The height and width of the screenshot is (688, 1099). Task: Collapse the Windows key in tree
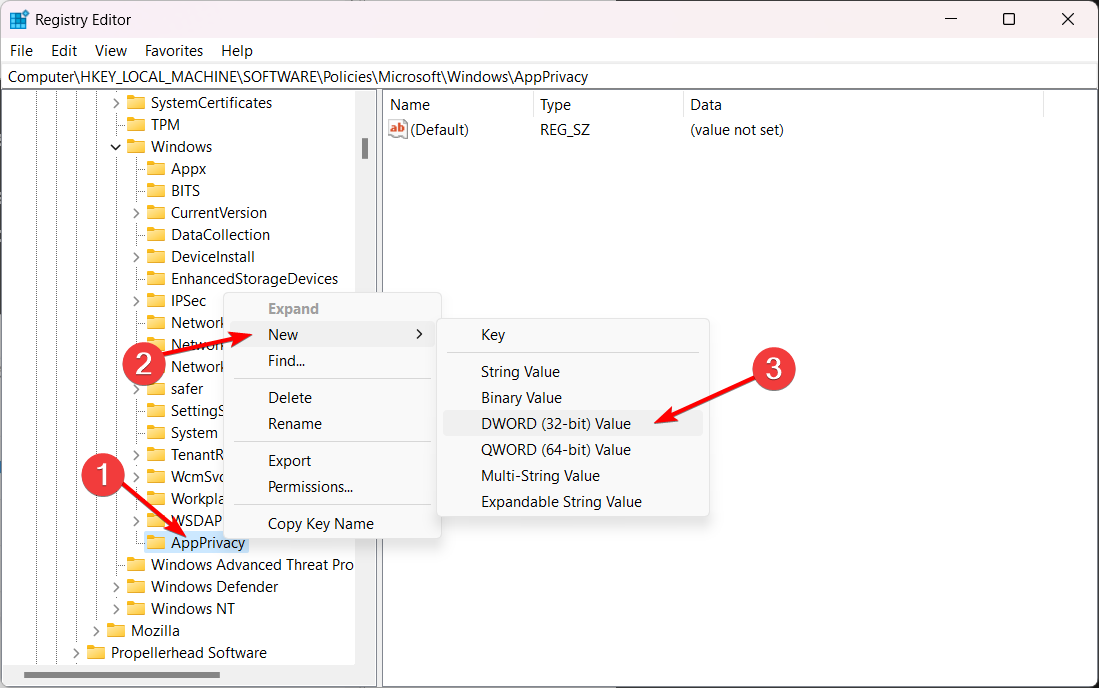click(116, 147)
